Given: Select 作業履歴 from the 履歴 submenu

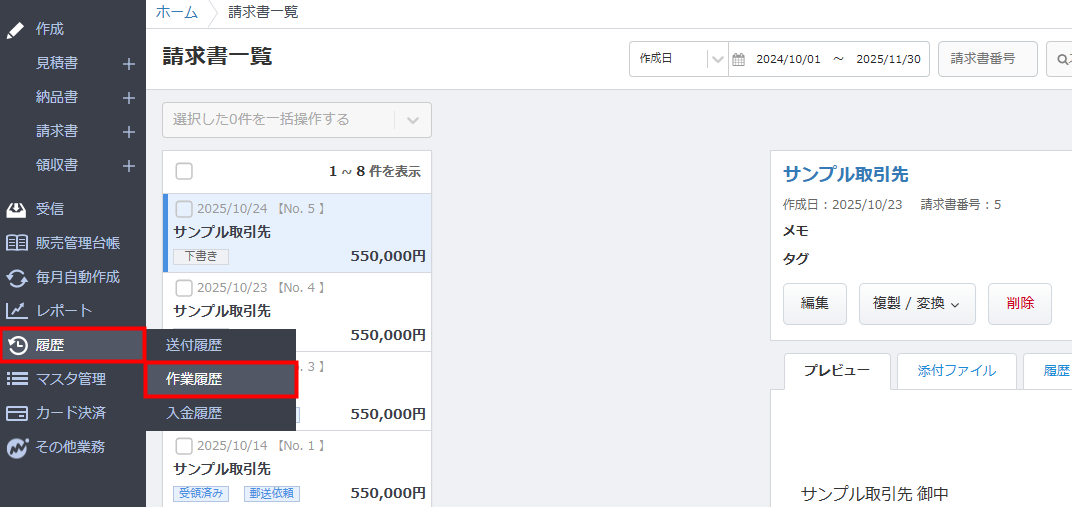Looking at the screenshot, I should point(221,380).
